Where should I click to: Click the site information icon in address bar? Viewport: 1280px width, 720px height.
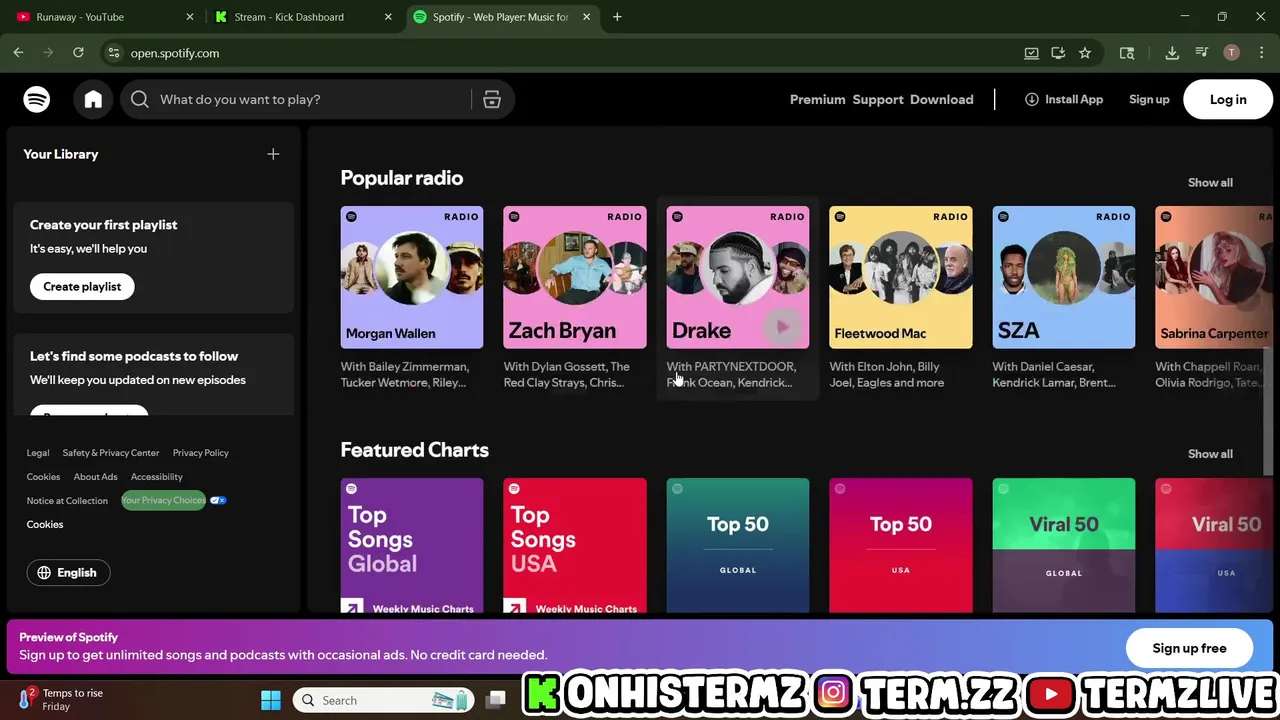[113, 53]
